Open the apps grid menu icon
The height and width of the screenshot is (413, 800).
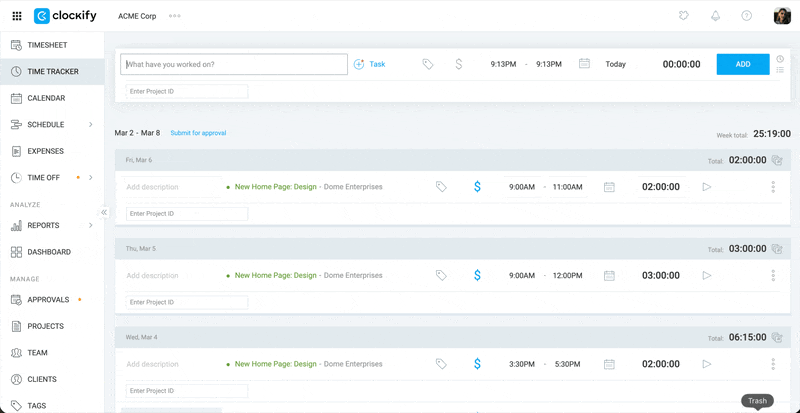(x=16, y=16)
